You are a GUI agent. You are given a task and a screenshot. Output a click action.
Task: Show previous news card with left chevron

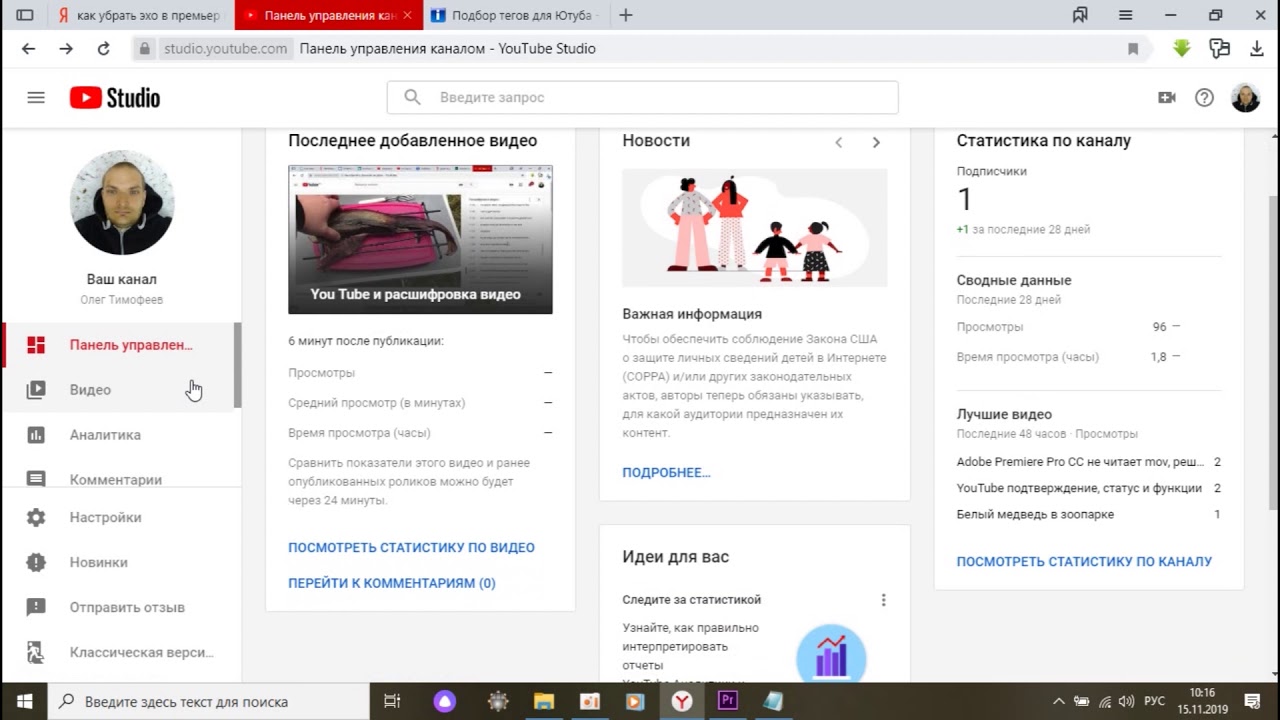tap(839, 142)
